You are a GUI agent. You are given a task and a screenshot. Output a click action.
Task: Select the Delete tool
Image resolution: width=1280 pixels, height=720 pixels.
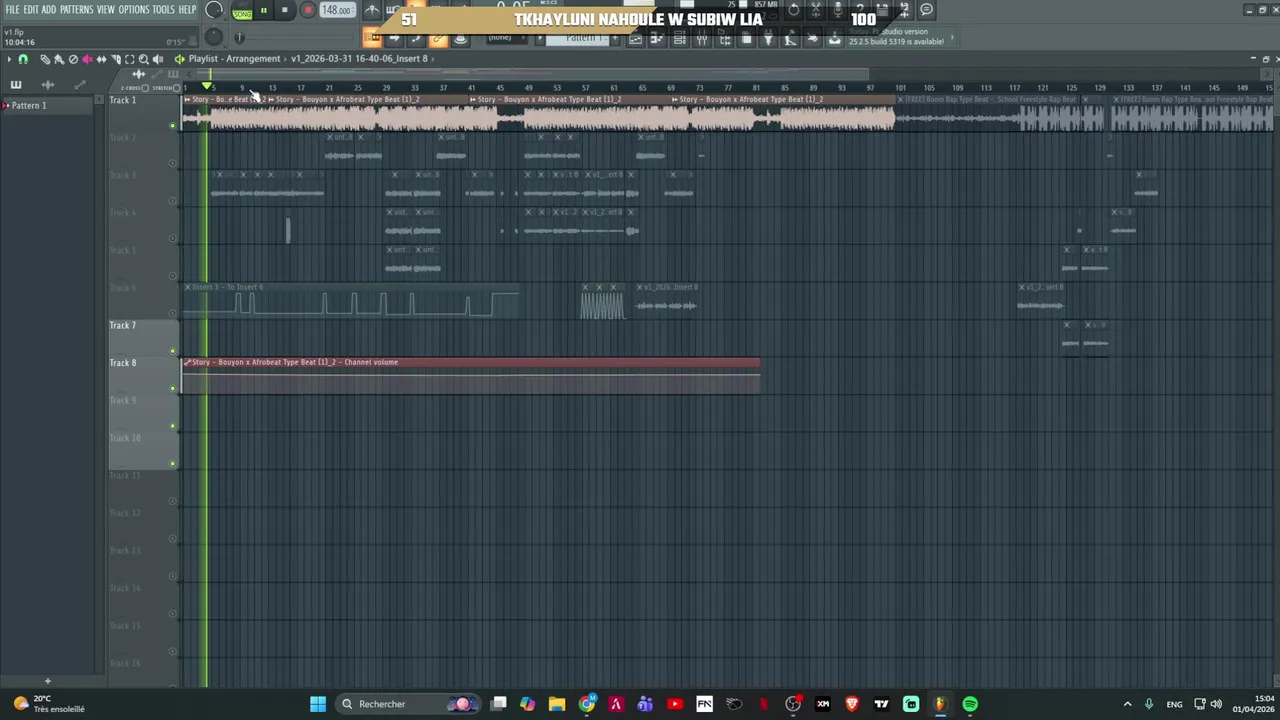tap(73, 59)
